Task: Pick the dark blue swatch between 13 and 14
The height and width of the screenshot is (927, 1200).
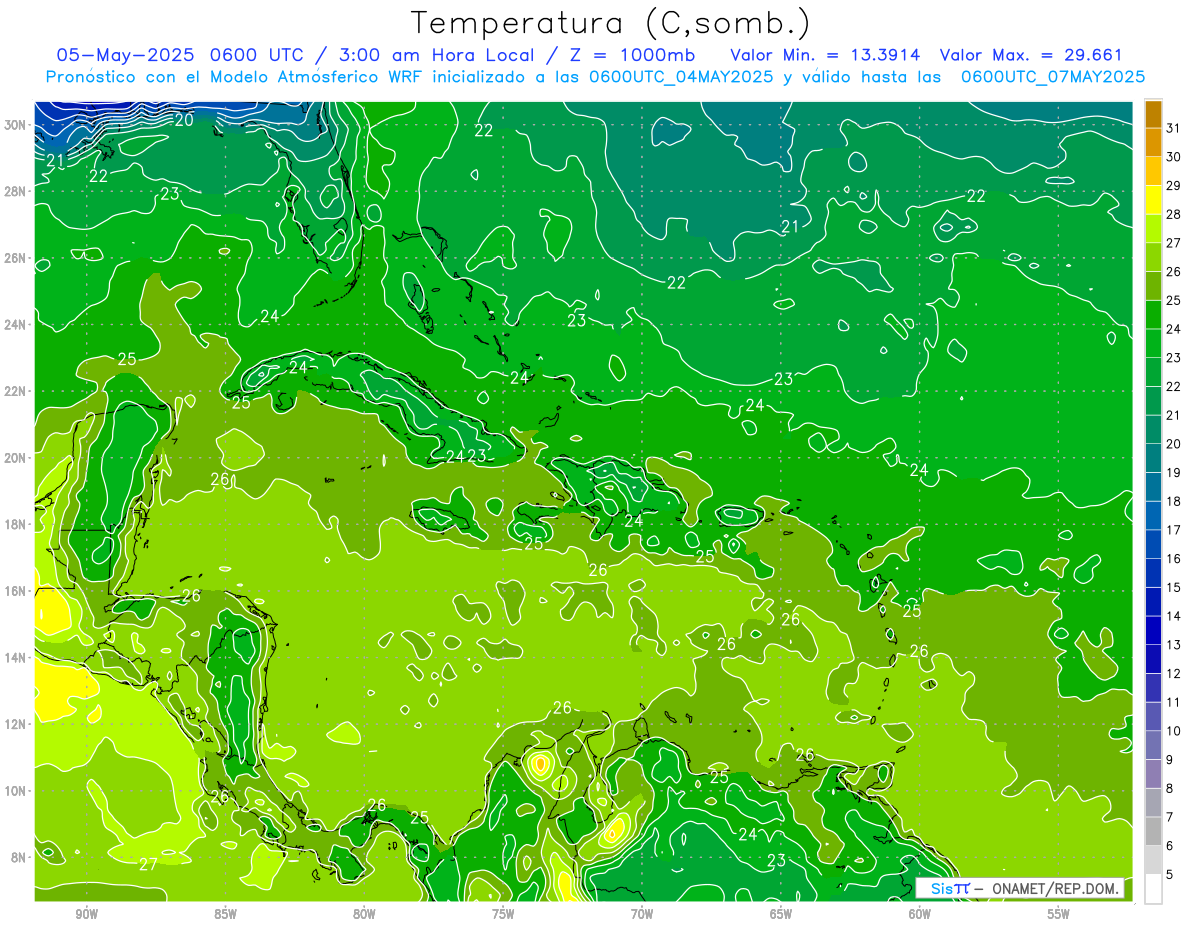Action: [1153, 630]
